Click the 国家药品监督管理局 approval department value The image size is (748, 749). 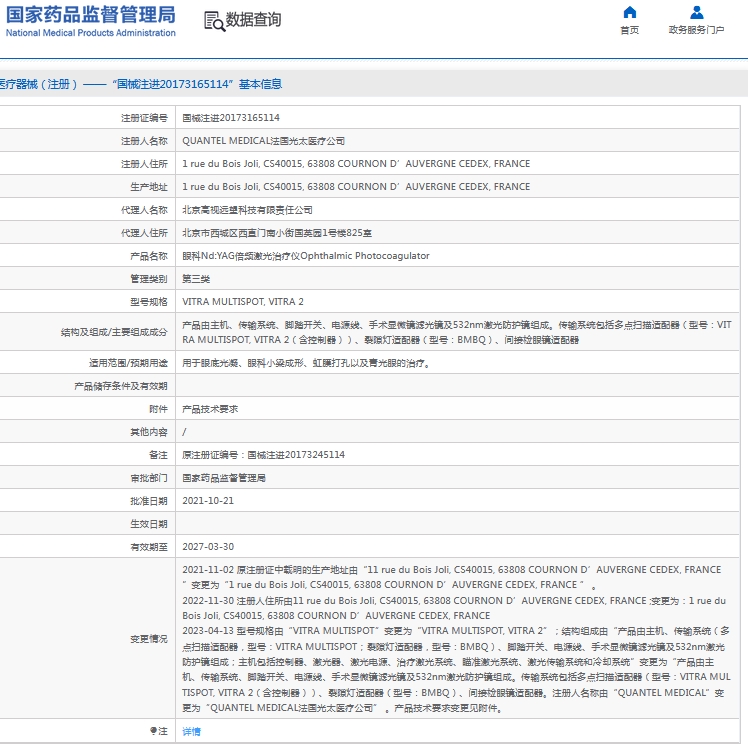pos(224,478)
